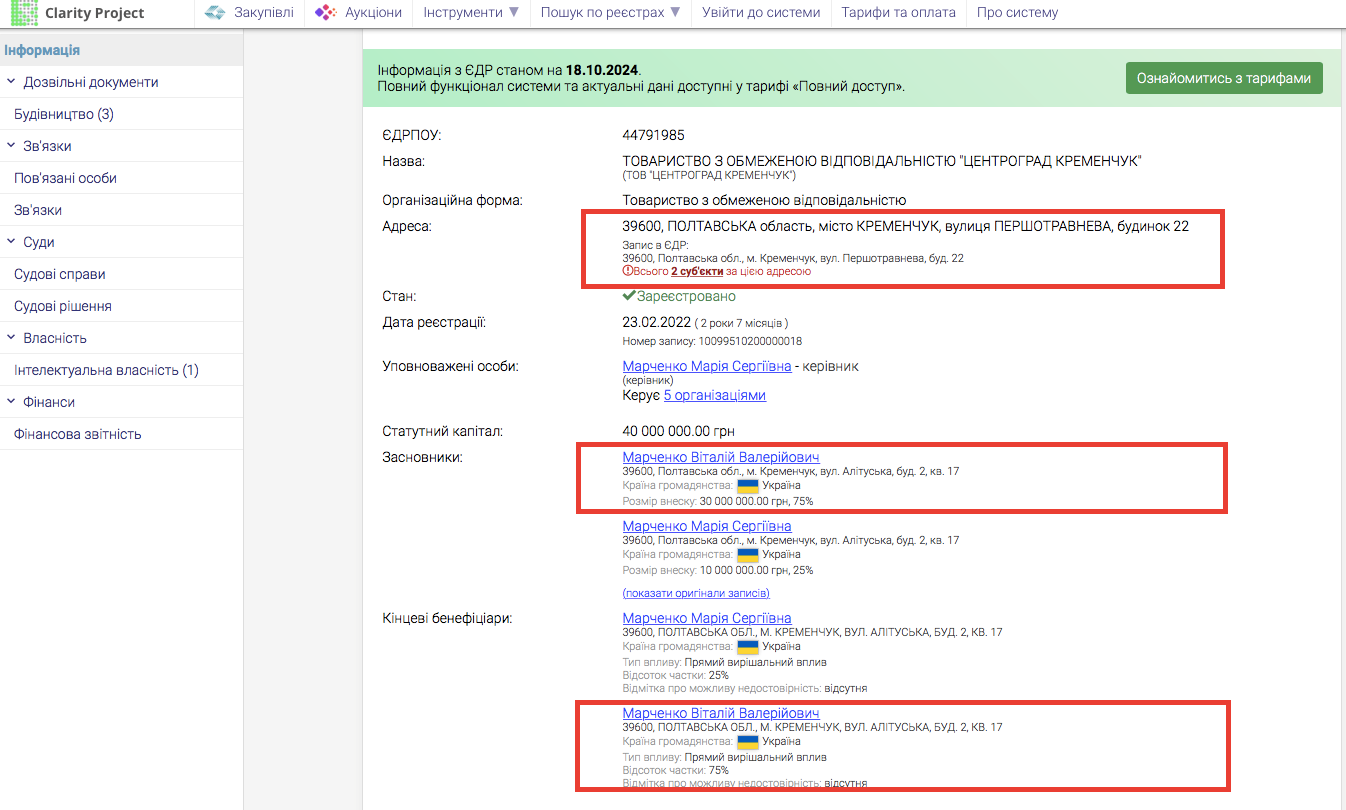
Task: Select Судові рішення in the sidebar
Action: click(x=62, y=306)
